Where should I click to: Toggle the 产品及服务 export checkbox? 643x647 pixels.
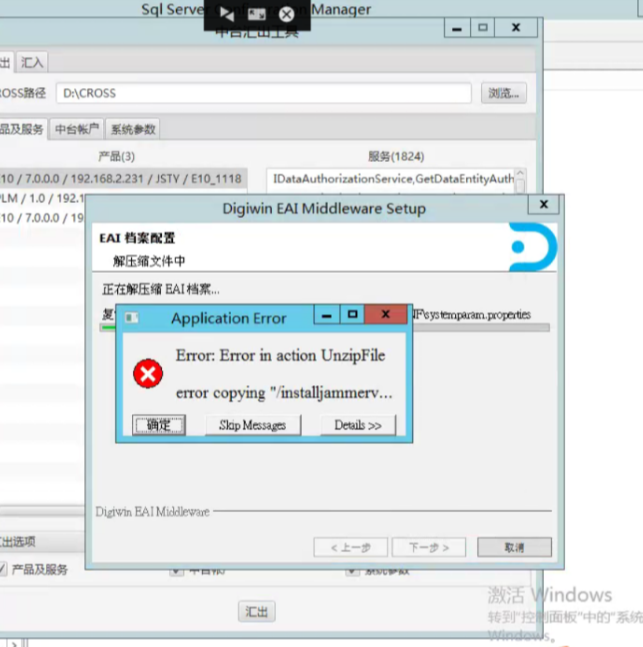[3, 569]
